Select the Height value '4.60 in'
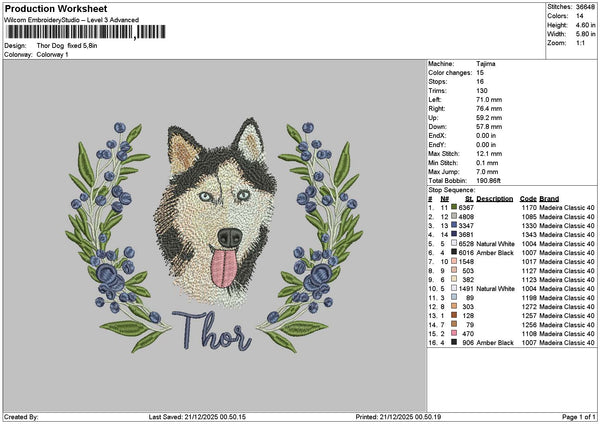 (x=585, y=25)
